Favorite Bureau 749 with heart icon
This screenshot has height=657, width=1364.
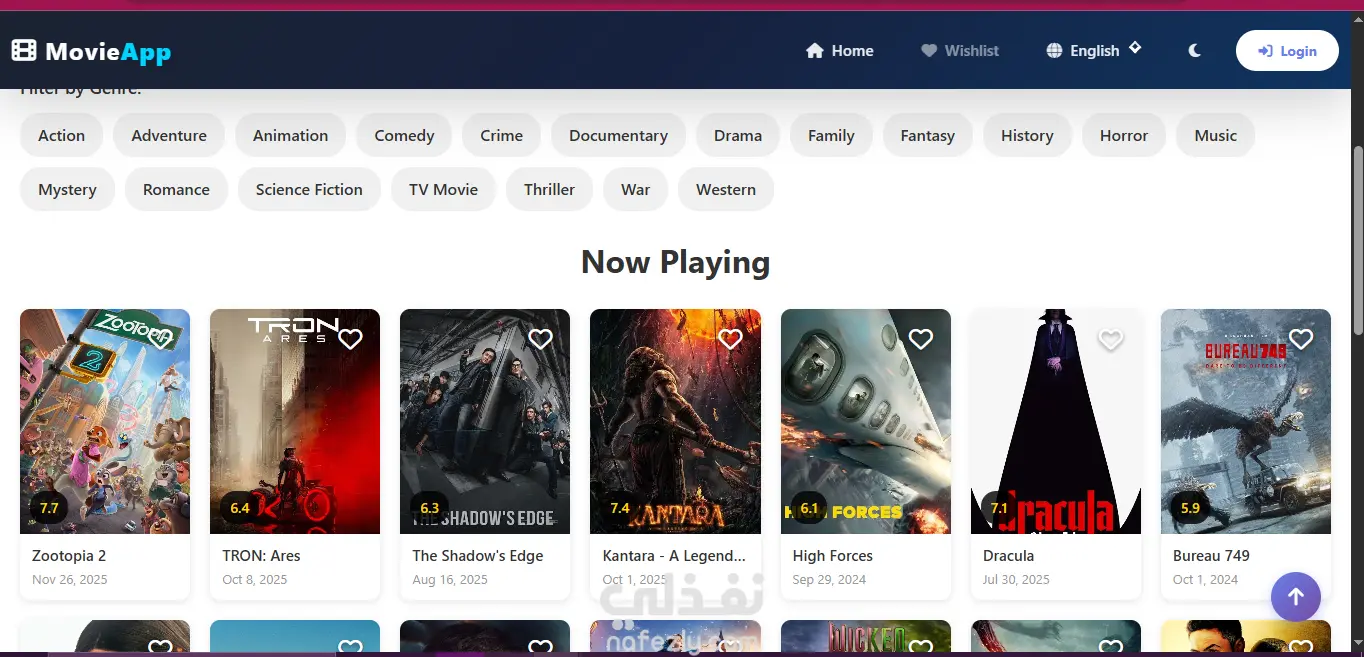point(1301,339)
